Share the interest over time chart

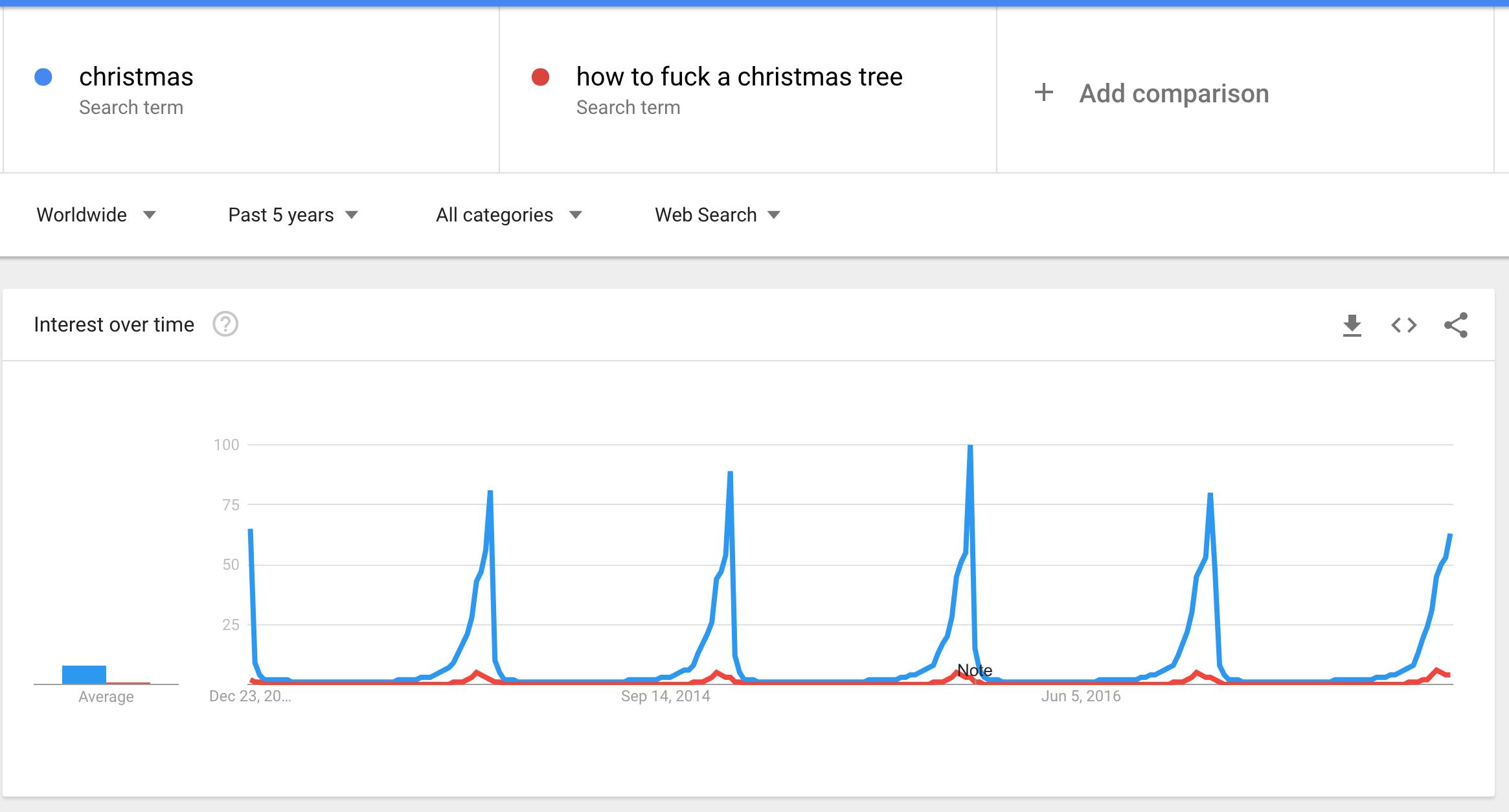point(1457,326)
